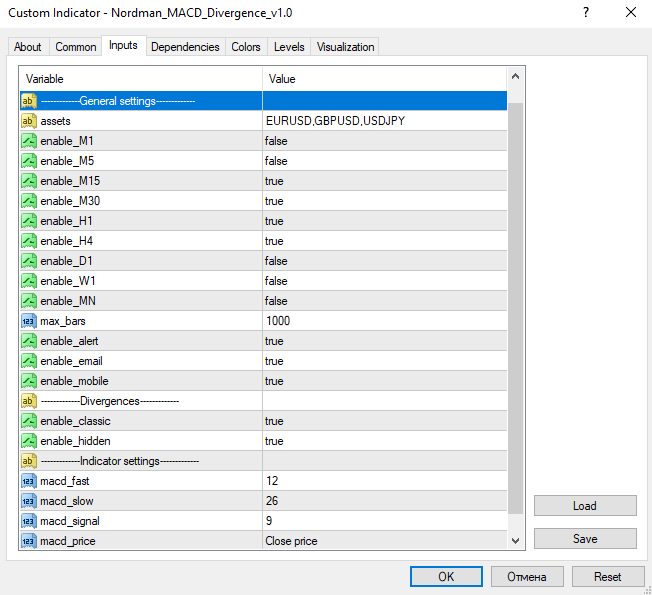
Task: Click the enable_M5 boolean icon
Action: (x=29, y=161)
